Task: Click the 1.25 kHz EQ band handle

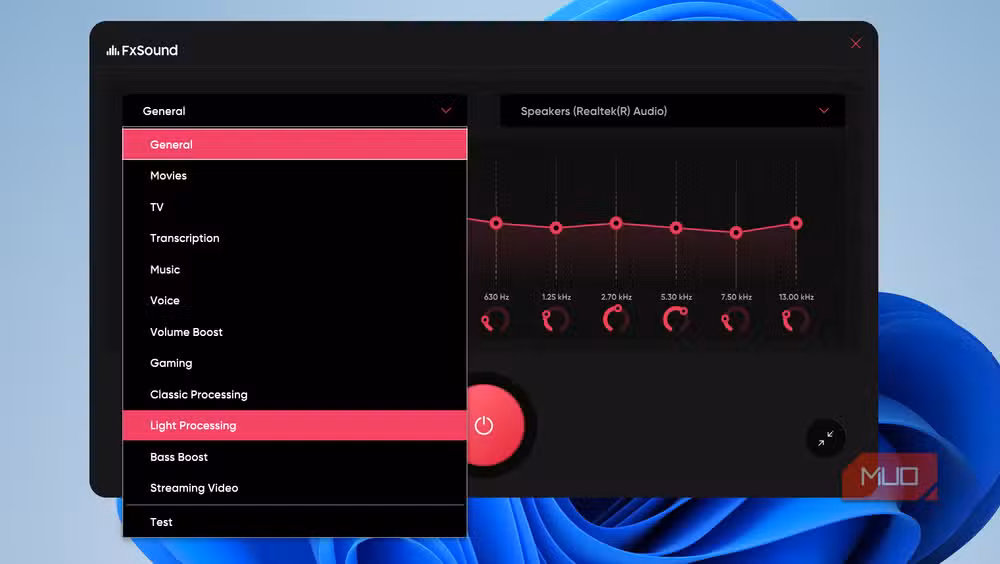Action: (x=556, y=228)
